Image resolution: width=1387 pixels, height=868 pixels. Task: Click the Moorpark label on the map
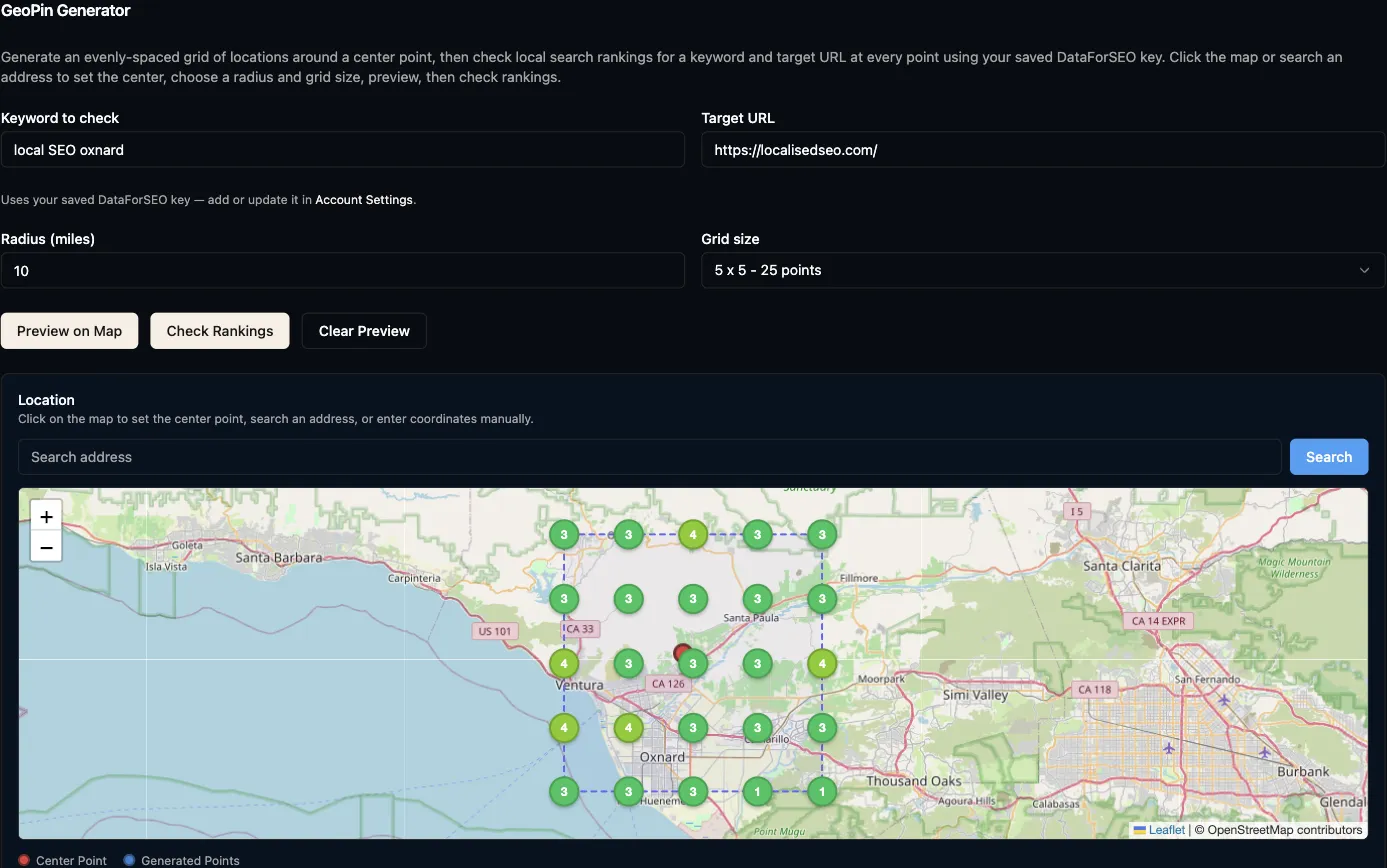[881, 679]
